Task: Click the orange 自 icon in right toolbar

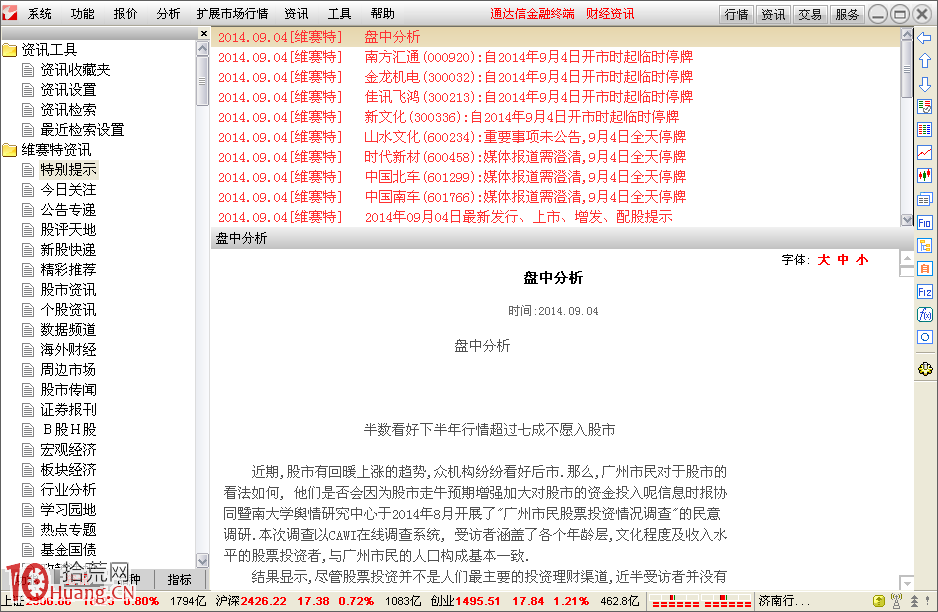Action: tap(924, 269)
